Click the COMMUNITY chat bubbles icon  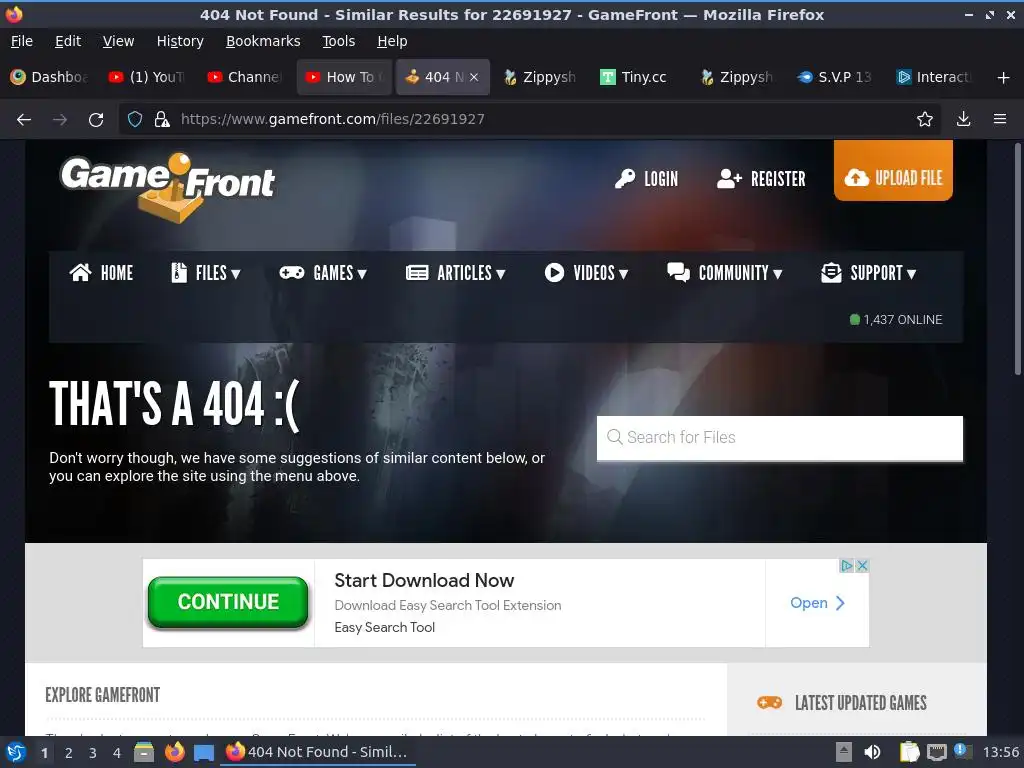tap(678, 272)
